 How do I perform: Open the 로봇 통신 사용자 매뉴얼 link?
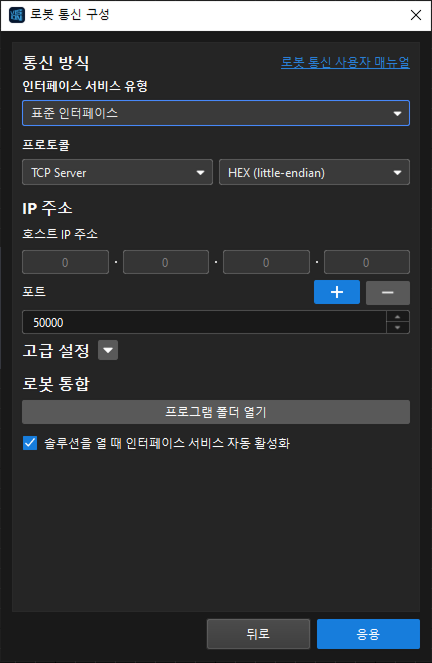pyautogui.click(x=345, y=62)
